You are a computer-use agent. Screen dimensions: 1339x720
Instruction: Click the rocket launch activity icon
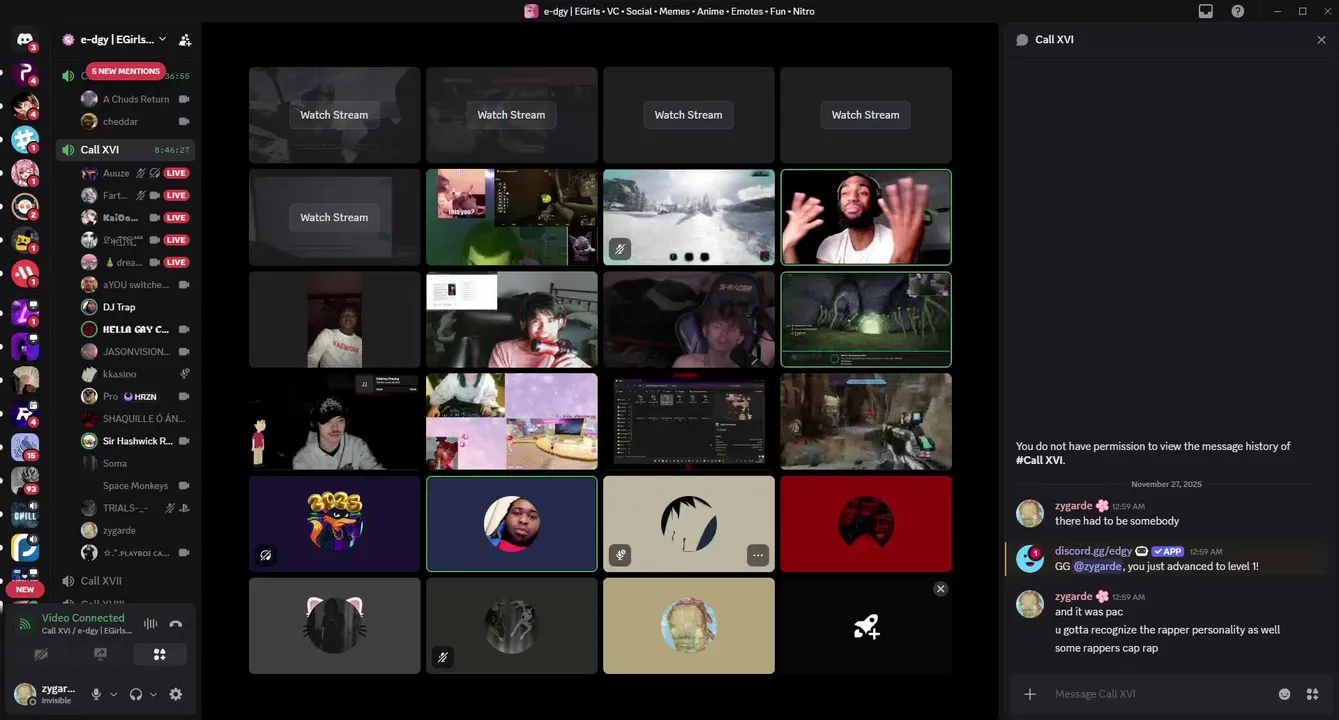click(x=866, y=627)
